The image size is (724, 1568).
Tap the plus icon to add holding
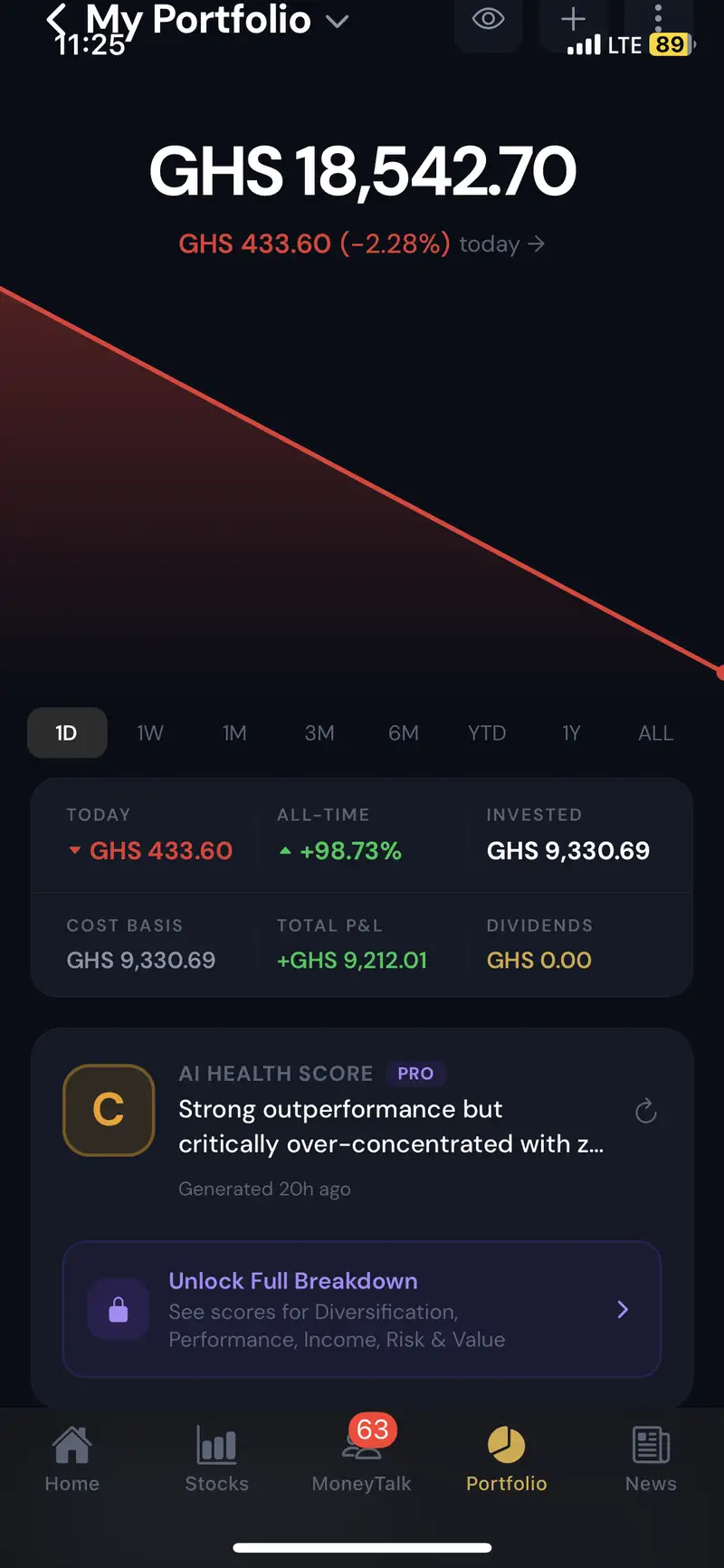[x=573, y=19]
